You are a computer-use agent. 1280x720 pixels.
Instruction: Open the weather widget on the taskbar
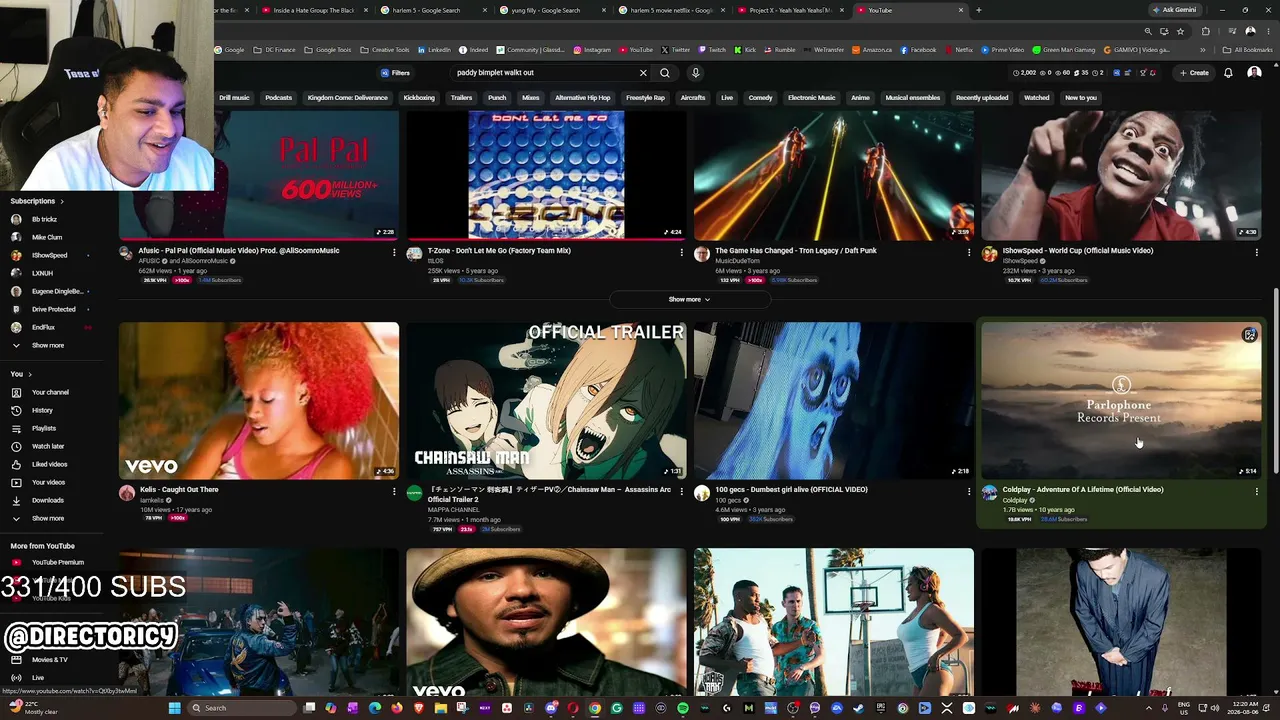32,708
